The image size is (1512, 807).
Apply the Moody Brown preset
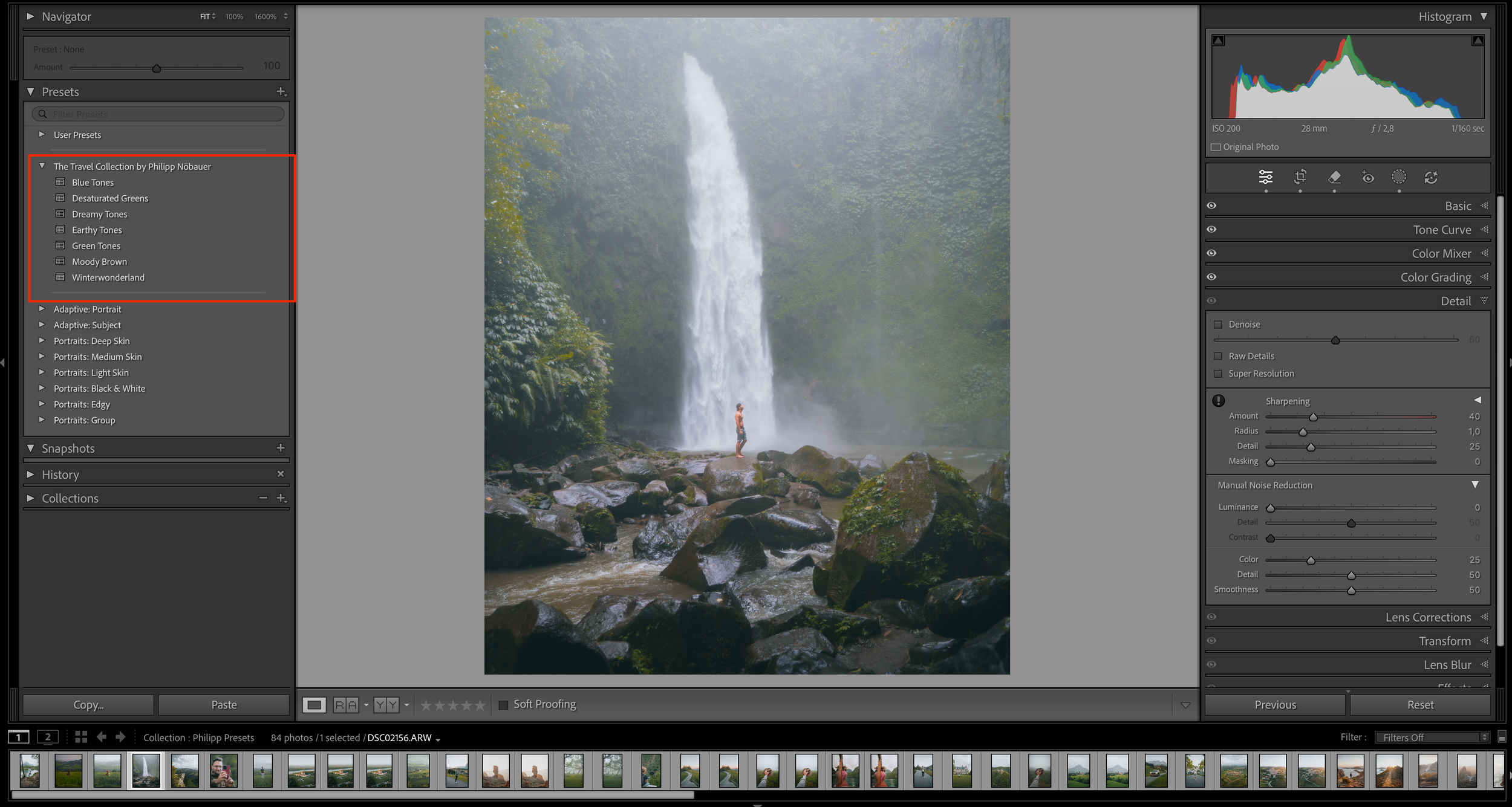[x=99, y=262]
